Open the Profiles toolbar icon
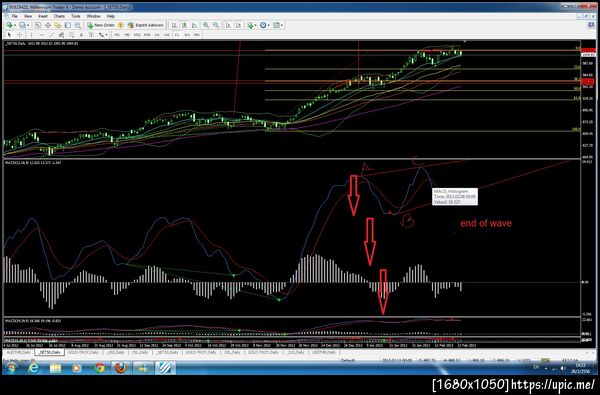 (23, 25)
